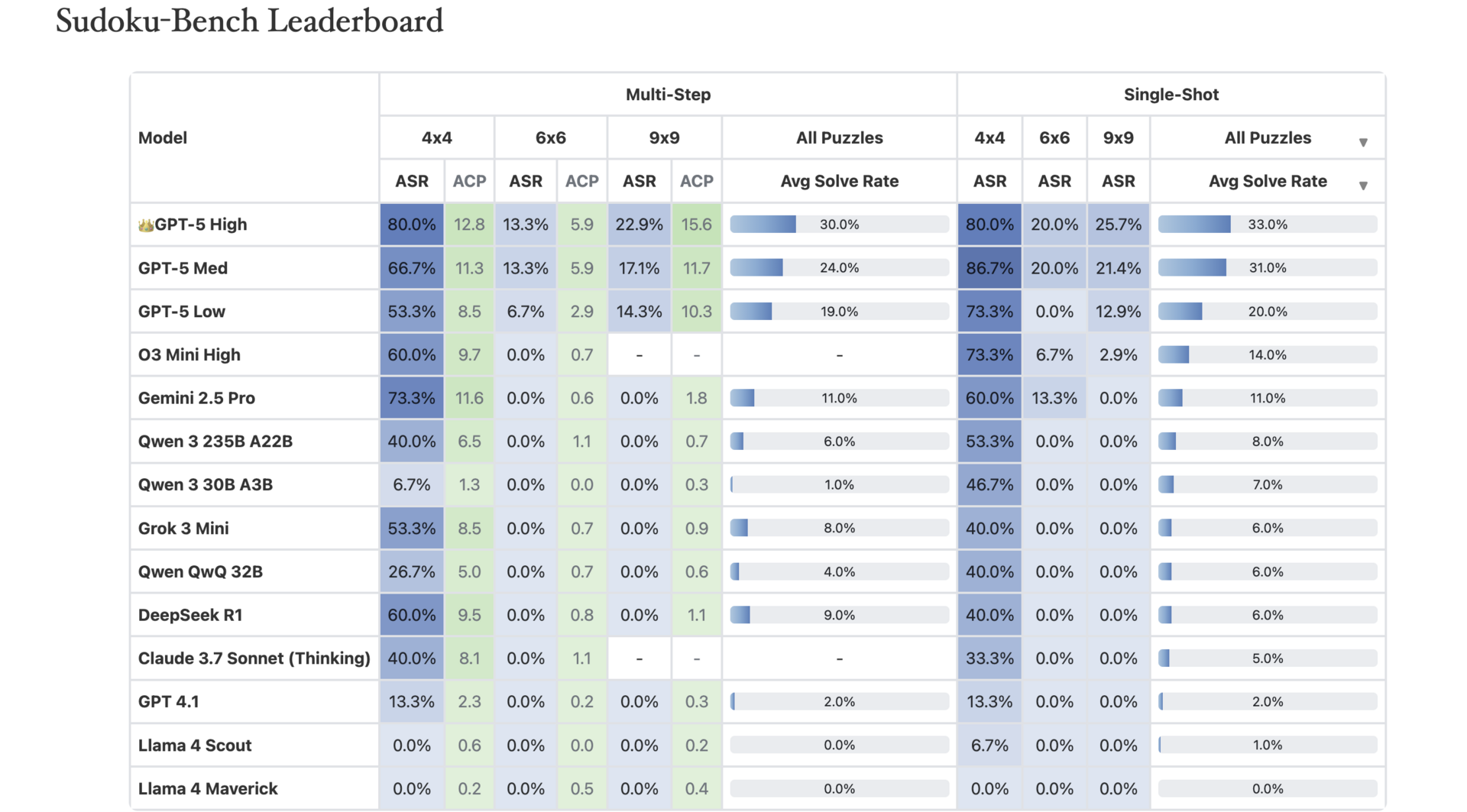Click sort arrow next to Single-Shot All Puzzles
Image resolution: width=1467 pixels, height=812 pixels.
1363,143
